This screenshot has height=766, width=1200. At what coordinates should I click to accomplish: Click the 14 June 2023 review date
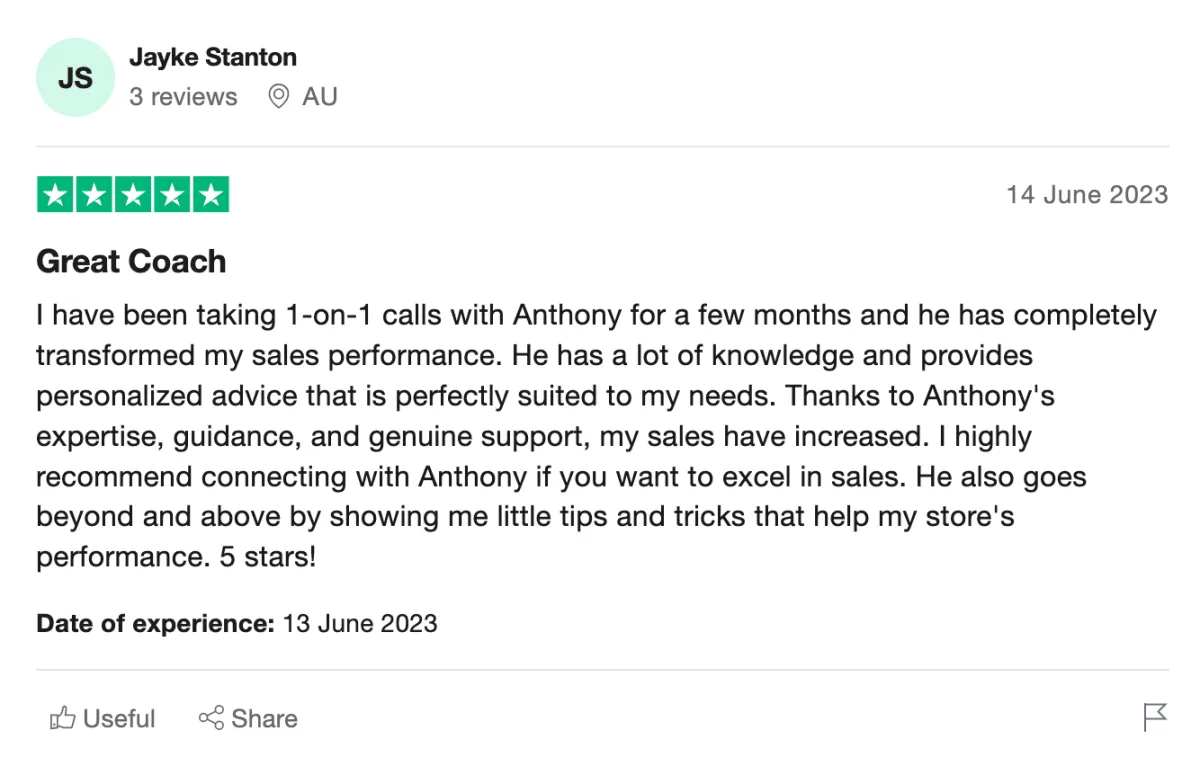point(1087,194)
